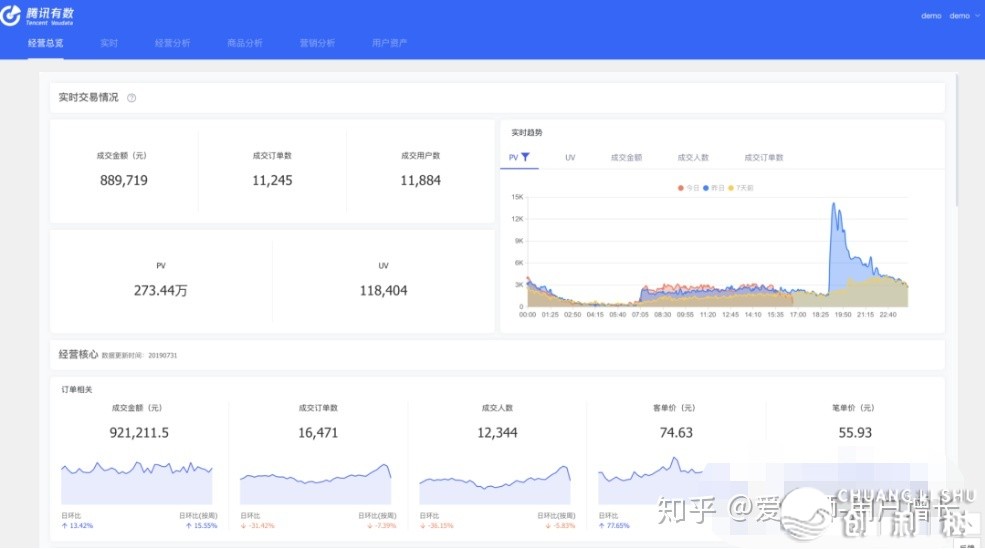This screenshot has height=549, width=985.
Task: Click the down arrow beside -31.42%
Action: 244,526
